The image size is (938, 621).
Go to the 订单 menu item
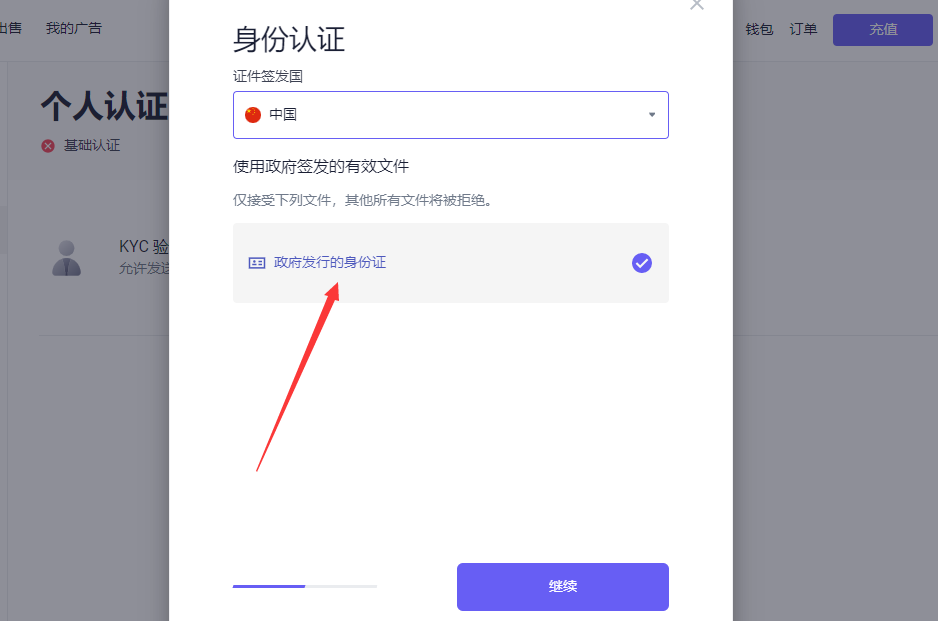click(803, 29)
